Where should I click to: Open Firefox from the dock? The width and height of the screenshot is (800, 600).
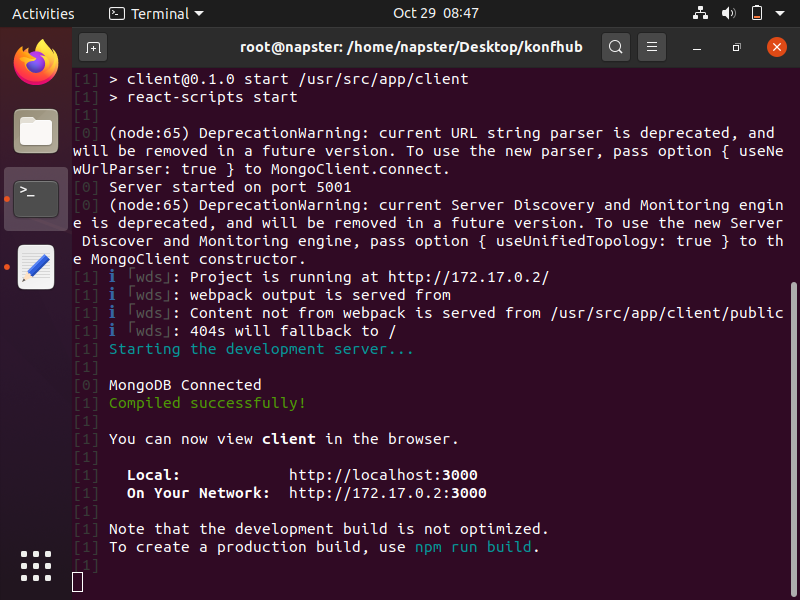36,63
